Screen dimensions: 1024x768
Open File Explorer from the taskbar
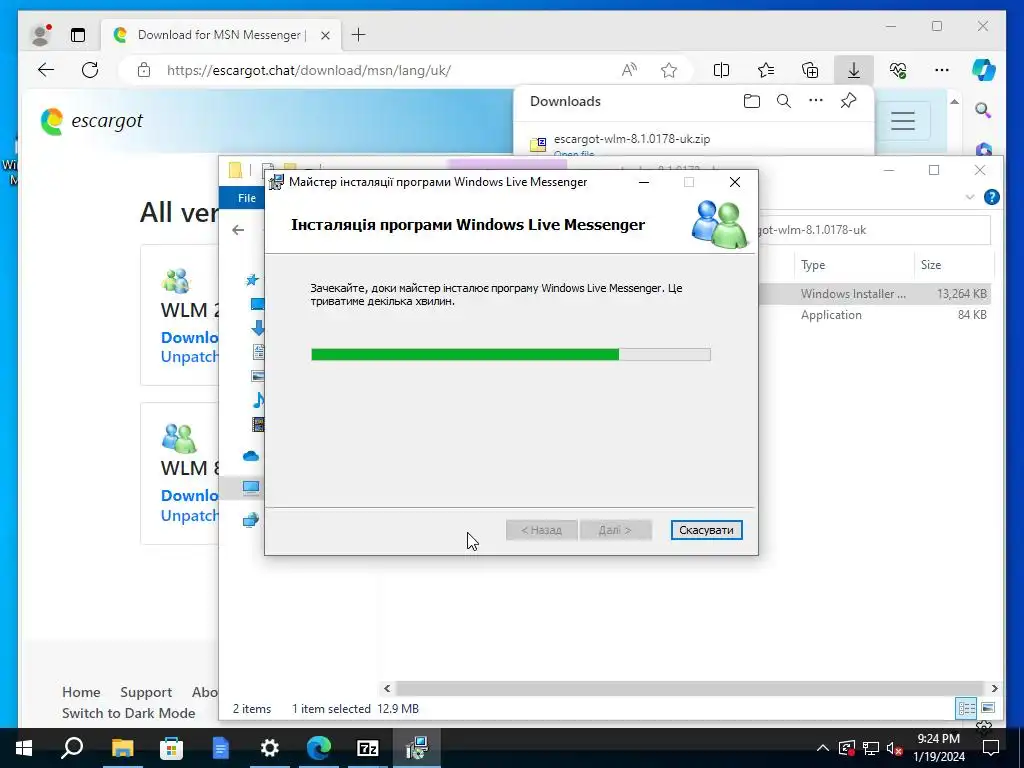pyautogui.click(x=122, y=748)
